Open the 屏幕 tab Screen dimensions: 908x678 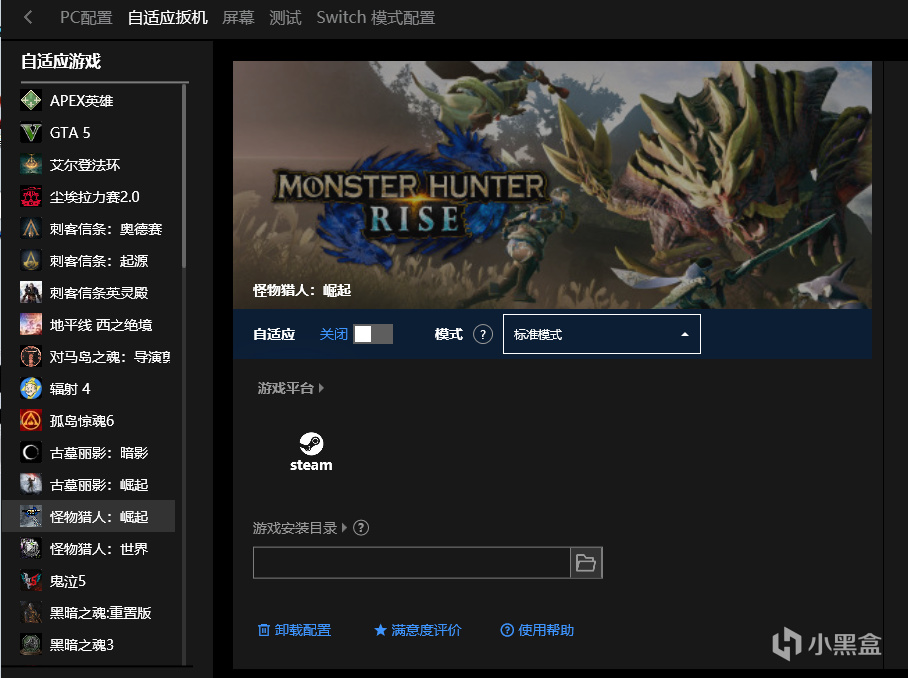(x=238, y=17)
